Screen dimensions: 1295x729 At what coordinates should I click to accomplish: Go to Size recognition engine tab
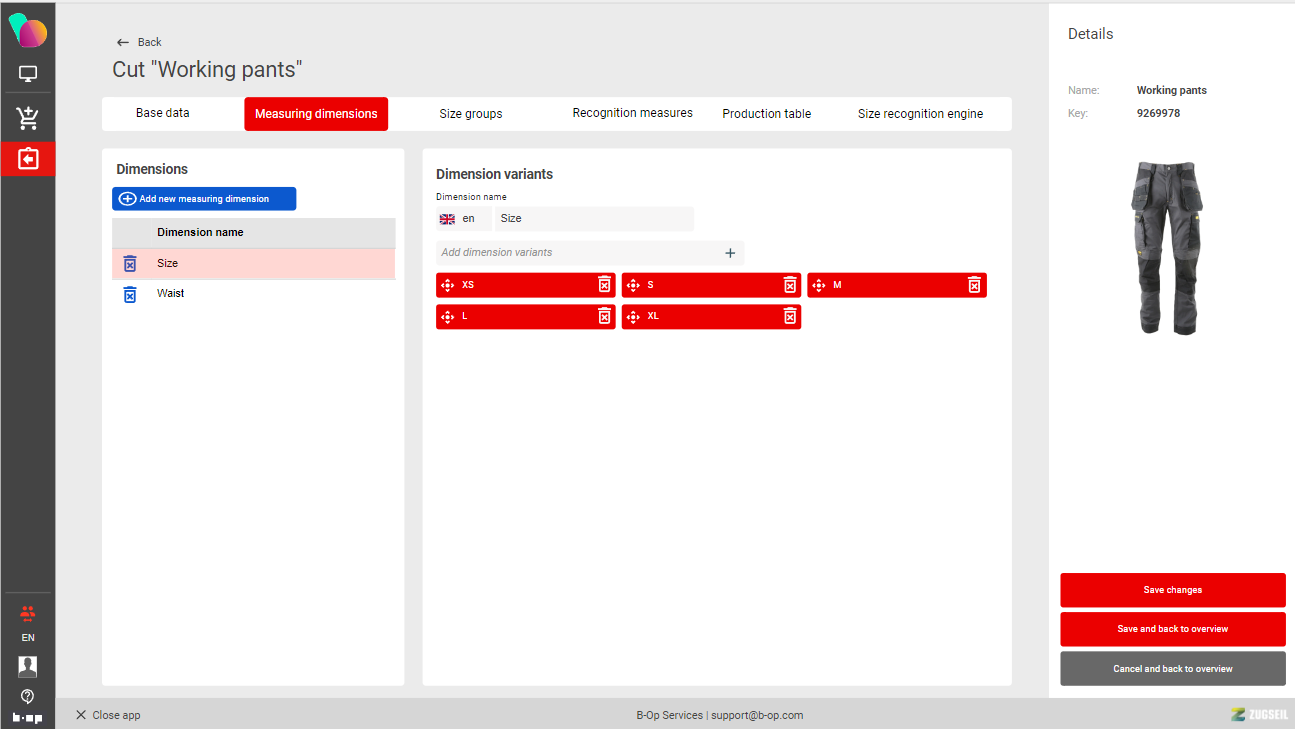coord(920,114)
